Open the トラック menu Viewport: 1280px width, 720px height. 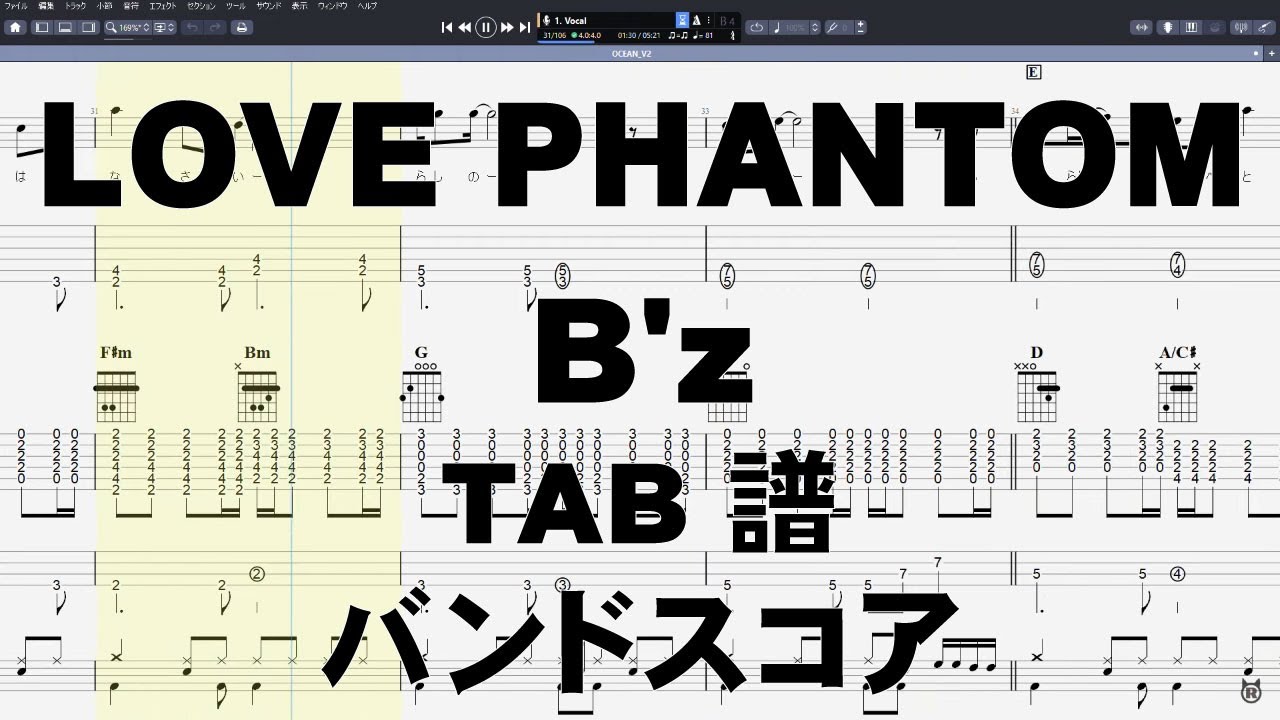(x=75, y=6)
